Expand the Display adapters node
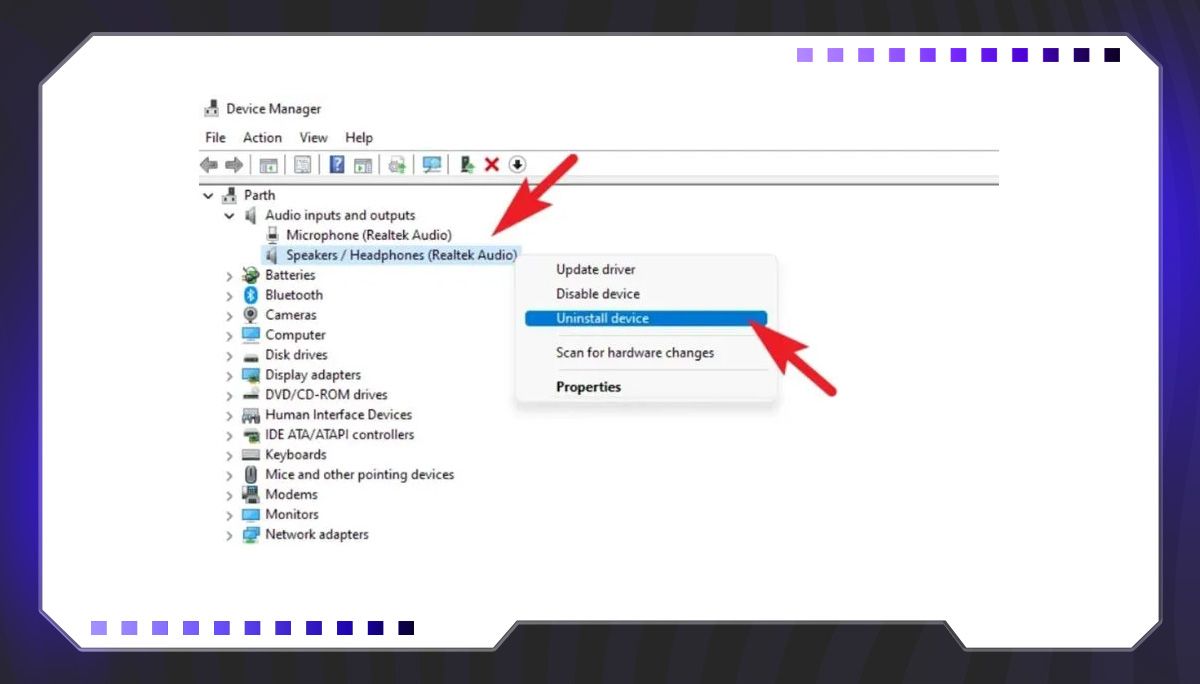 tap(230, 376)
